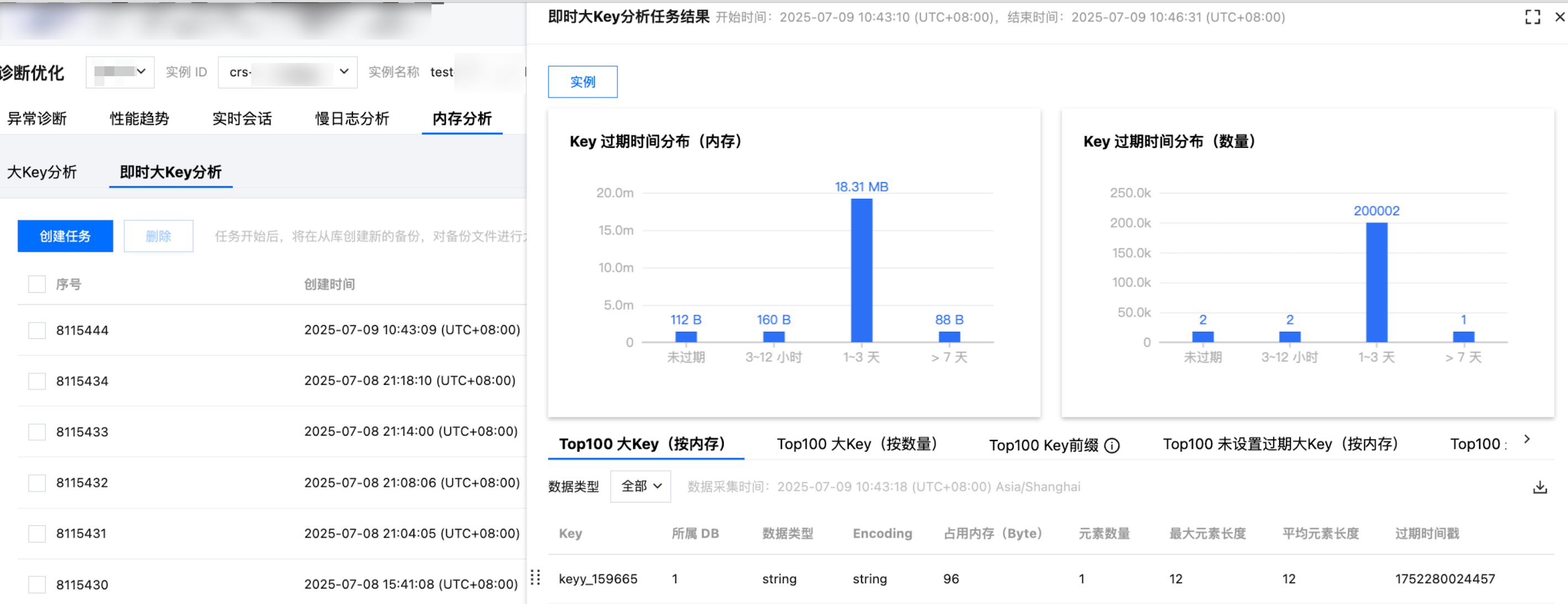Open the 实例 ID crs- dropdown
This screenshot has width=1568, height=604.
tap(287, 72)
